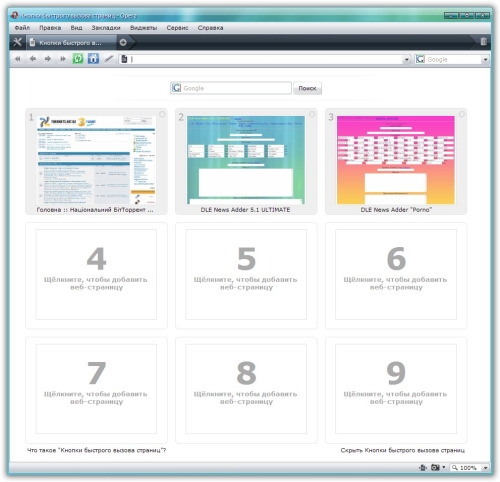Click the Reload page green icon
The height and width of the screenshot is (482, 500).
point(78,59)
